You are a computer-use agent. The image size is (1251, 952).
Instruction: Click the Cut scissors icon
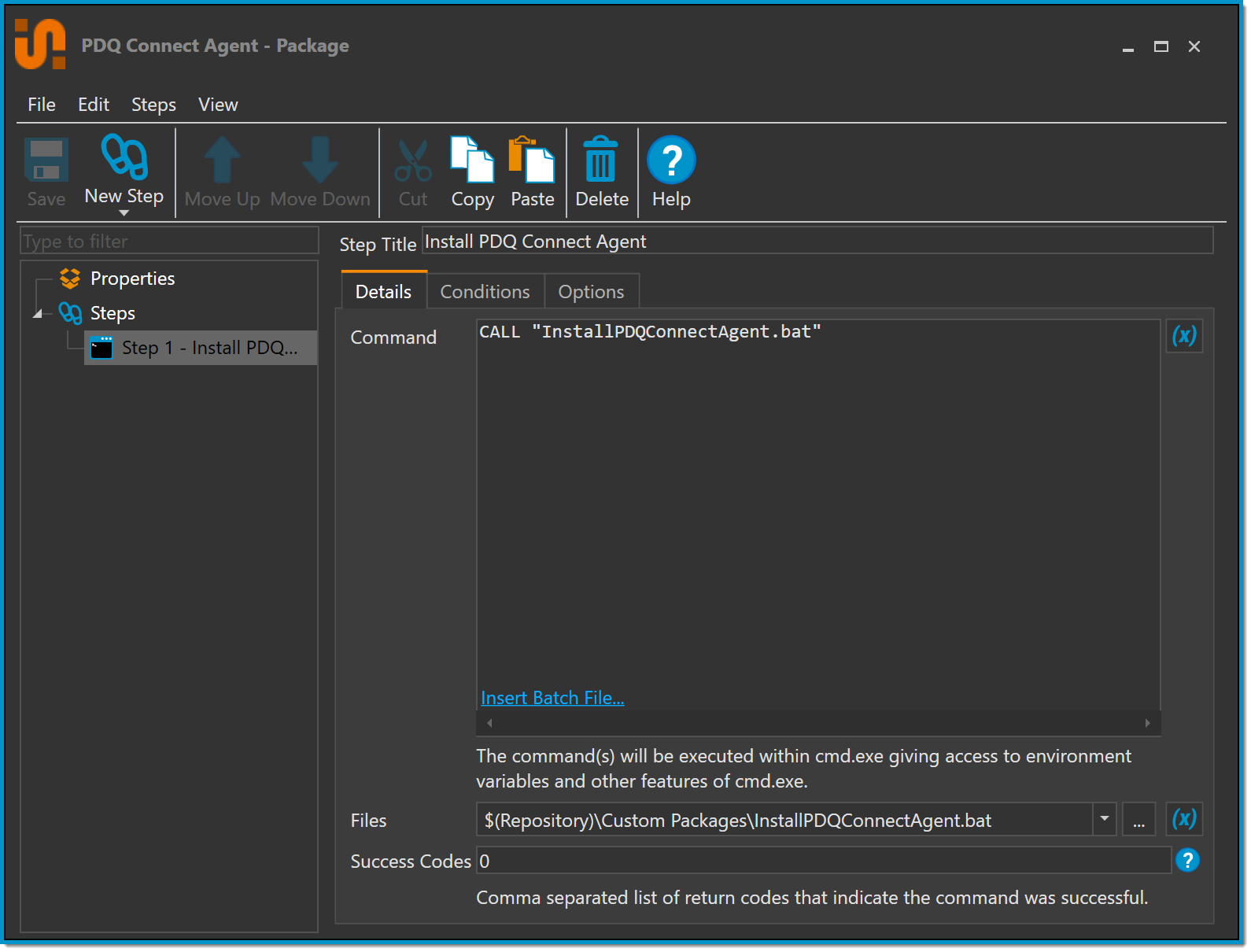[x=413, y=161]
